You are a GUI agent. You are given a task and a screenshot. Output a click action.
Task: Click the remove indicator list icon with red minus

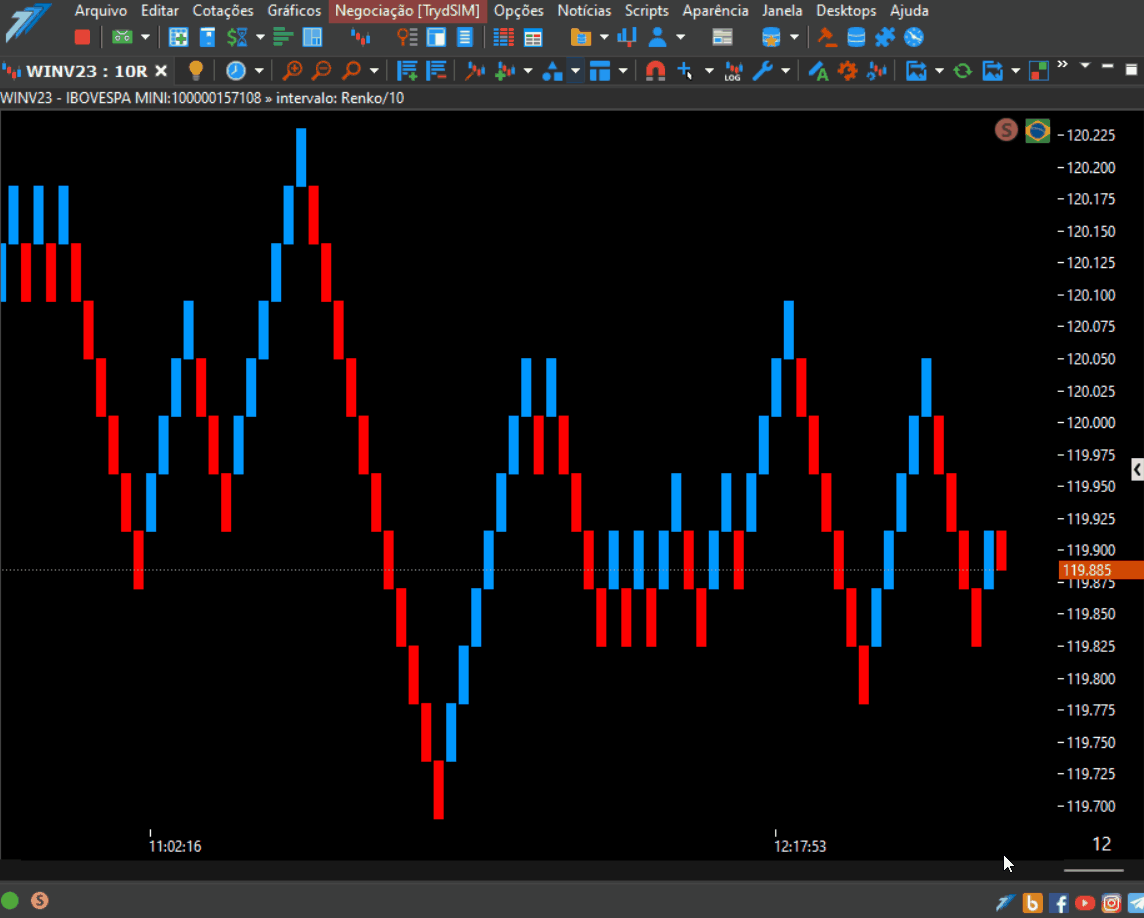coord(436,71)
